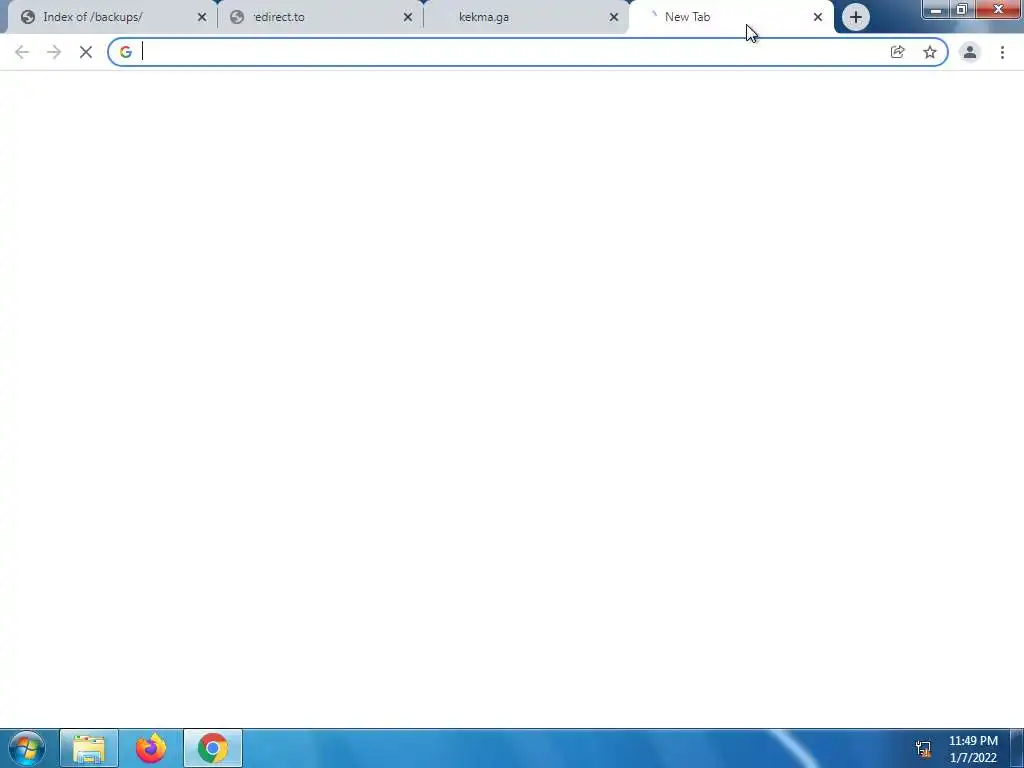Go back with the back arrow

pyautogui.click(x=22, y=52)
